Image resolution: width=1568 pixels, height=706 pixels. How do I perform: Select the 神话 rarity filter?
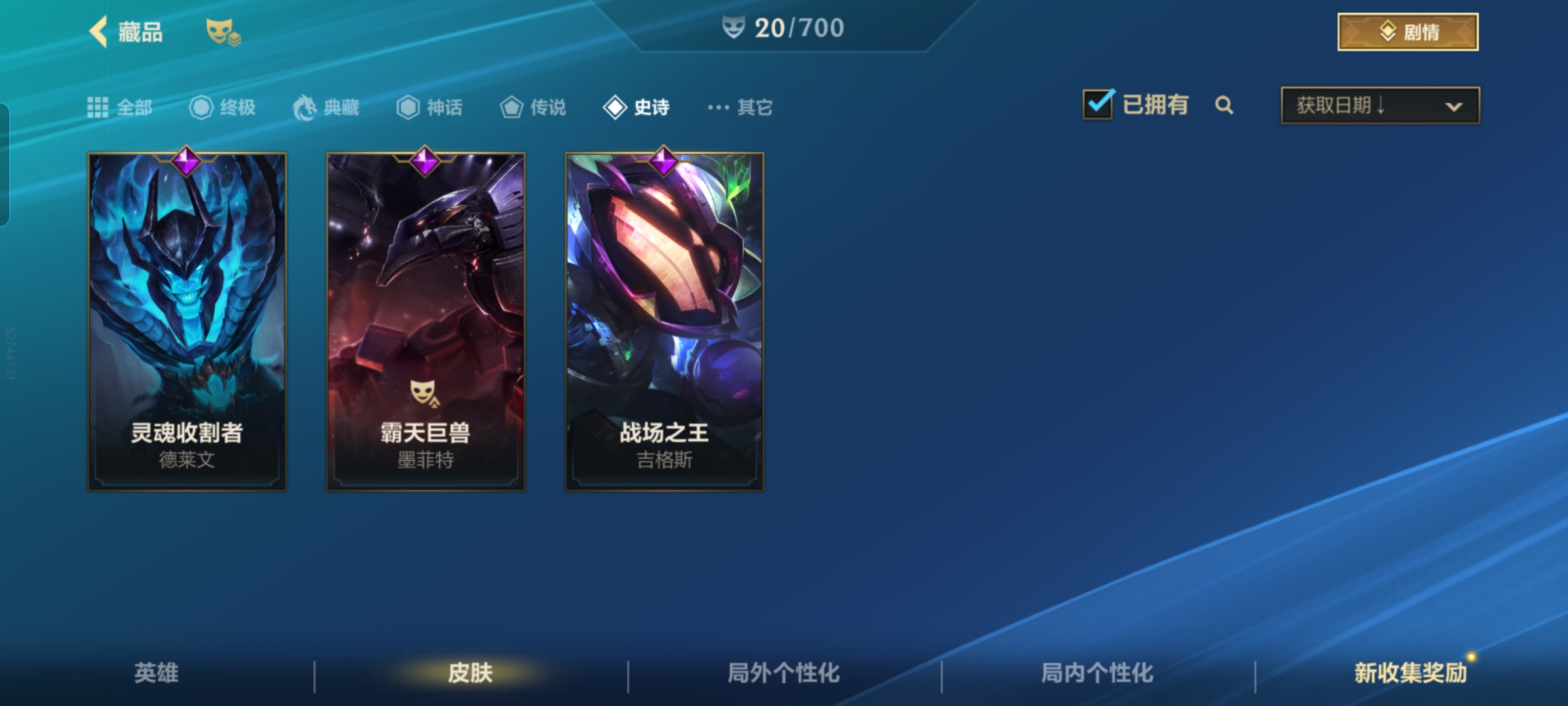[x=429, y=107]
